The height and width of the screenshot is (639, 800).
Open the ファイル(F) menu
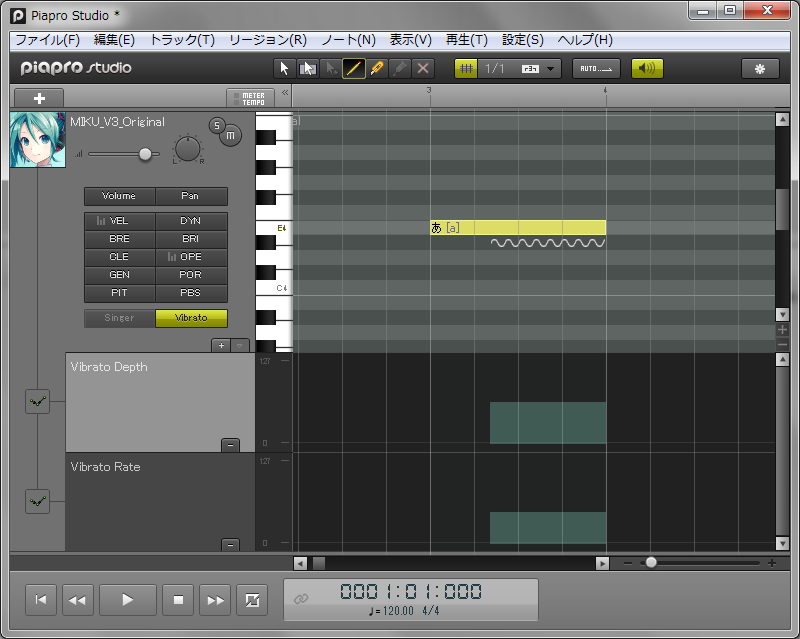47,40
